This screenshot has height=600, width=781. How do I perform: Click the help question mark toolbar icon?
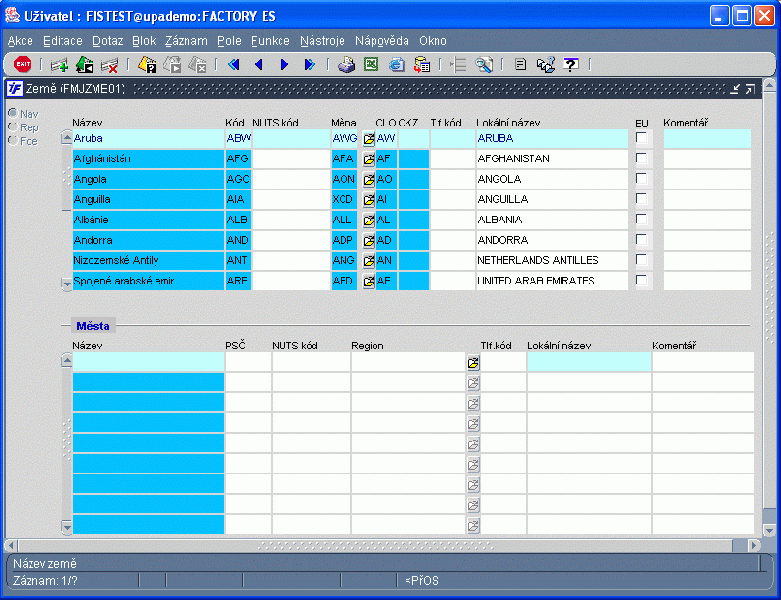(571, 64)
